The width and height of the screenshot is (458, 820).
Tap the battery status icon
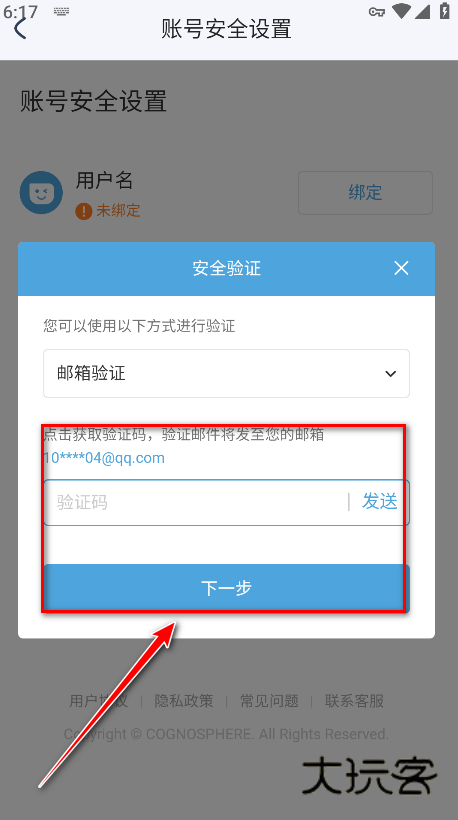pyautogui.click(x=444, y=10)
